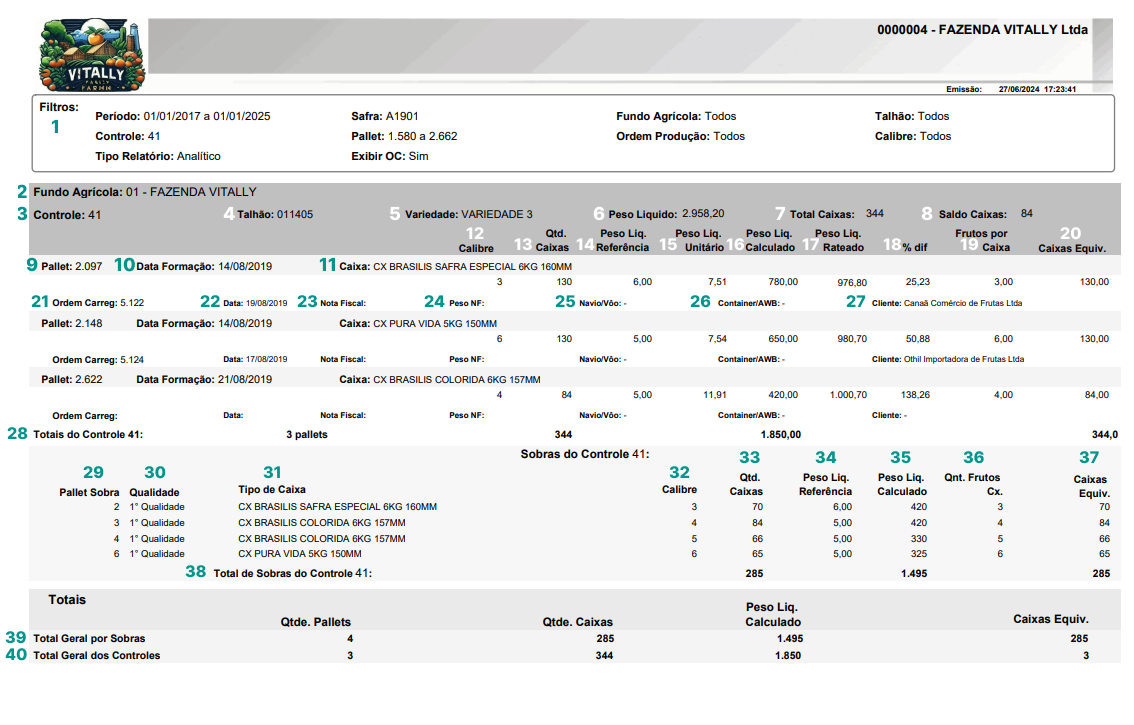The image size is (1134, 725).
Task: Click the Vitally farm logo image
Action: pyautogui.click(x=92, y=55)
